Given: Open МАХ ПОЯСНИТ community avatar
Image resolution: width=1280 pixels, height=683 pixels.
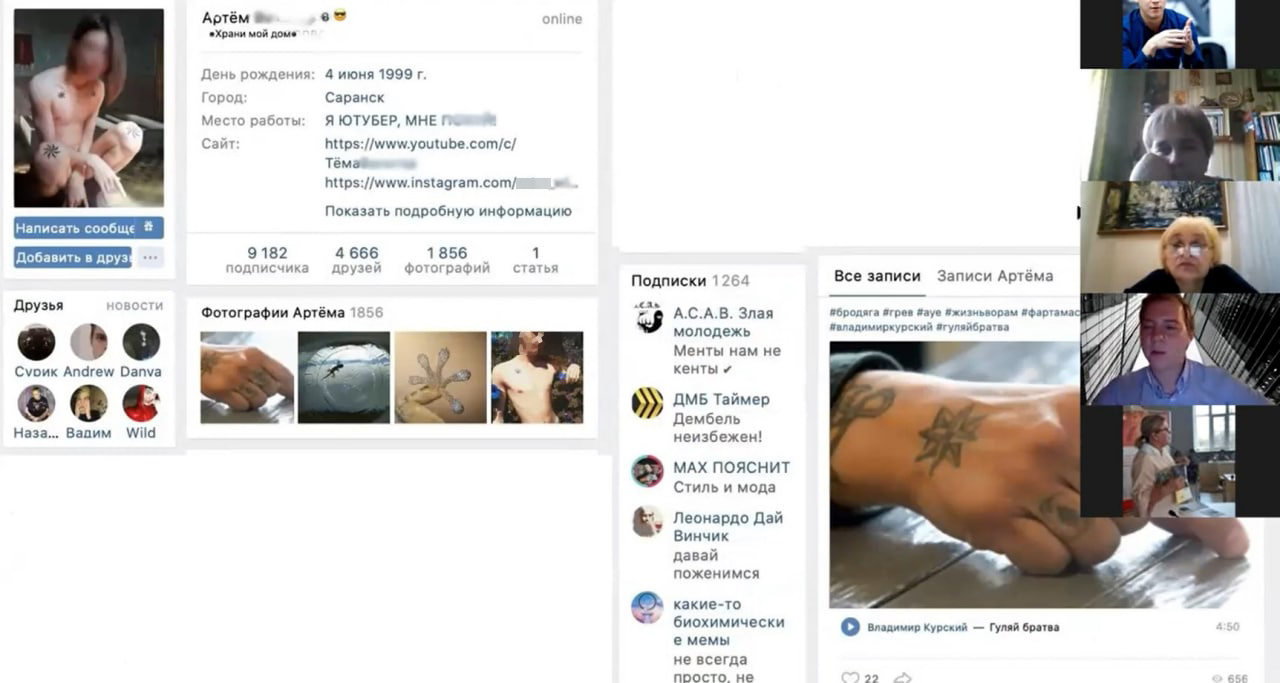Looking at the screenshot, I should pos(648,471).
